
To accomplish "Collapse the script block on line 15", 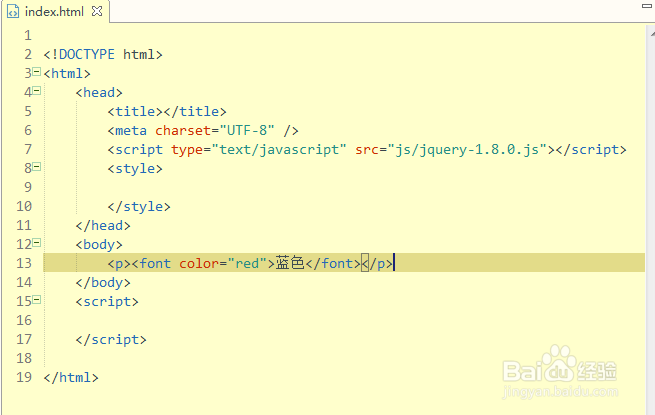I will pos(36,300).
